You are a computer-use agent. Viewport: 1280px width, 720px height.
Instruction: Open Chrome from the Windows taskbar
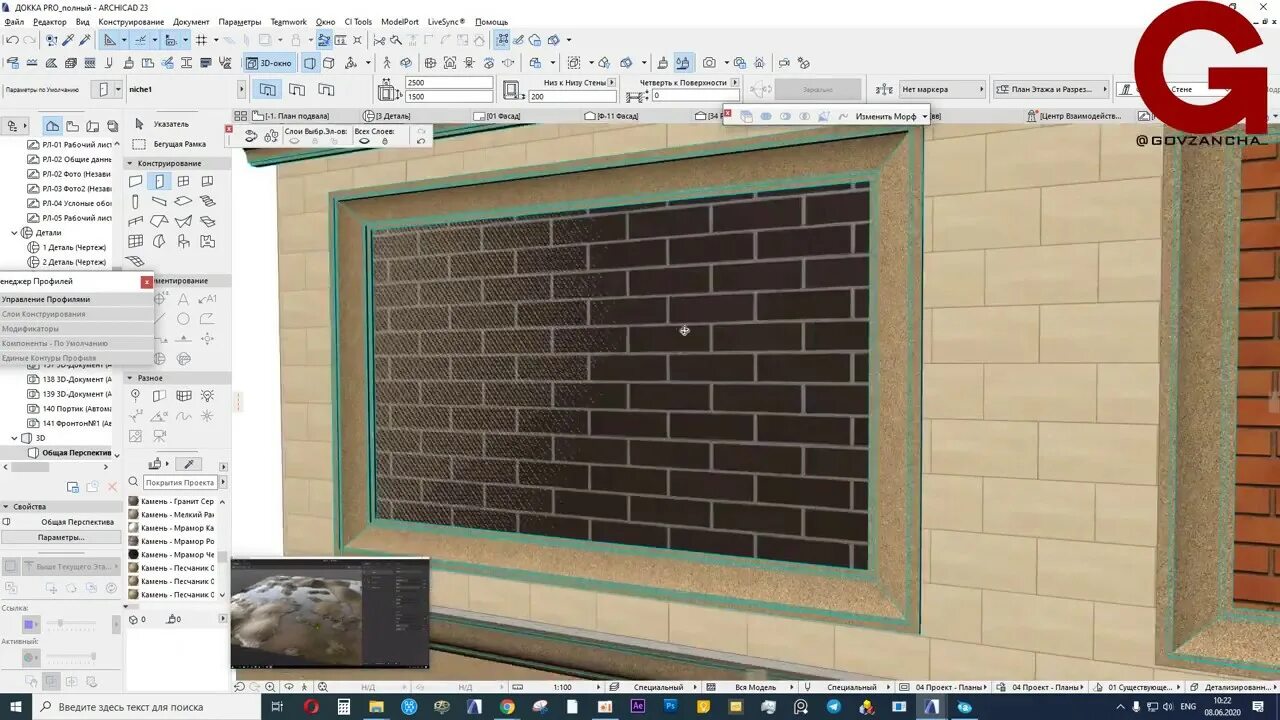(x=507, y=706)
